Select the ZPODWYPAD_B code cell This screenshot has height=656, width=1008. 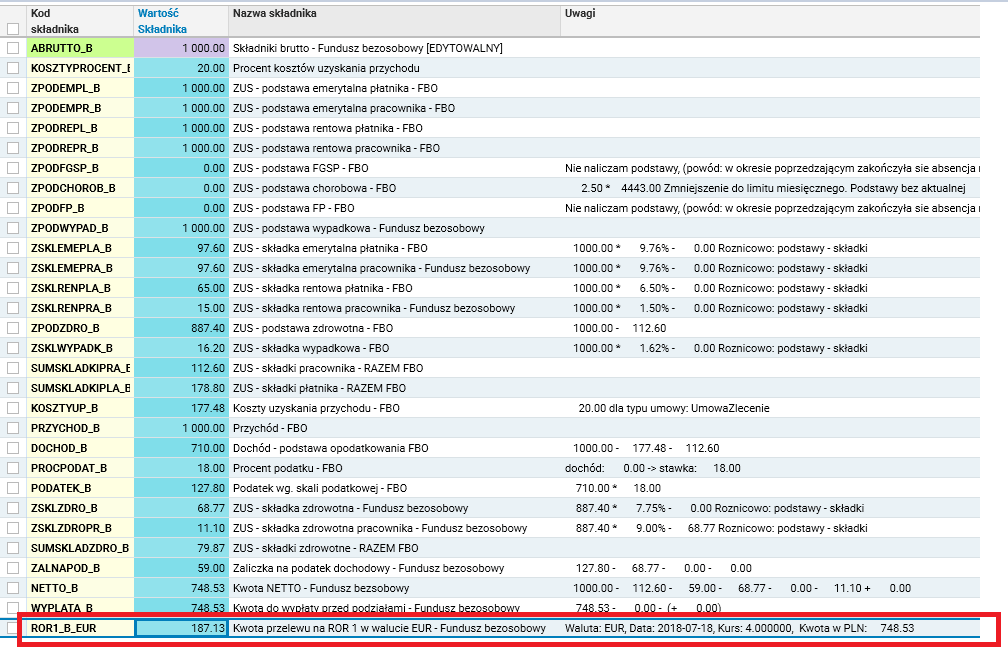(80, 228)
